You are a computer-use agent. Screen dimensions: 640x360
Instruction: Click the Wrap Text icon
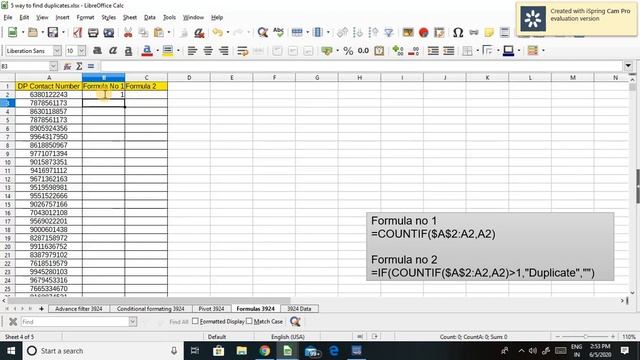pos(242,51)
